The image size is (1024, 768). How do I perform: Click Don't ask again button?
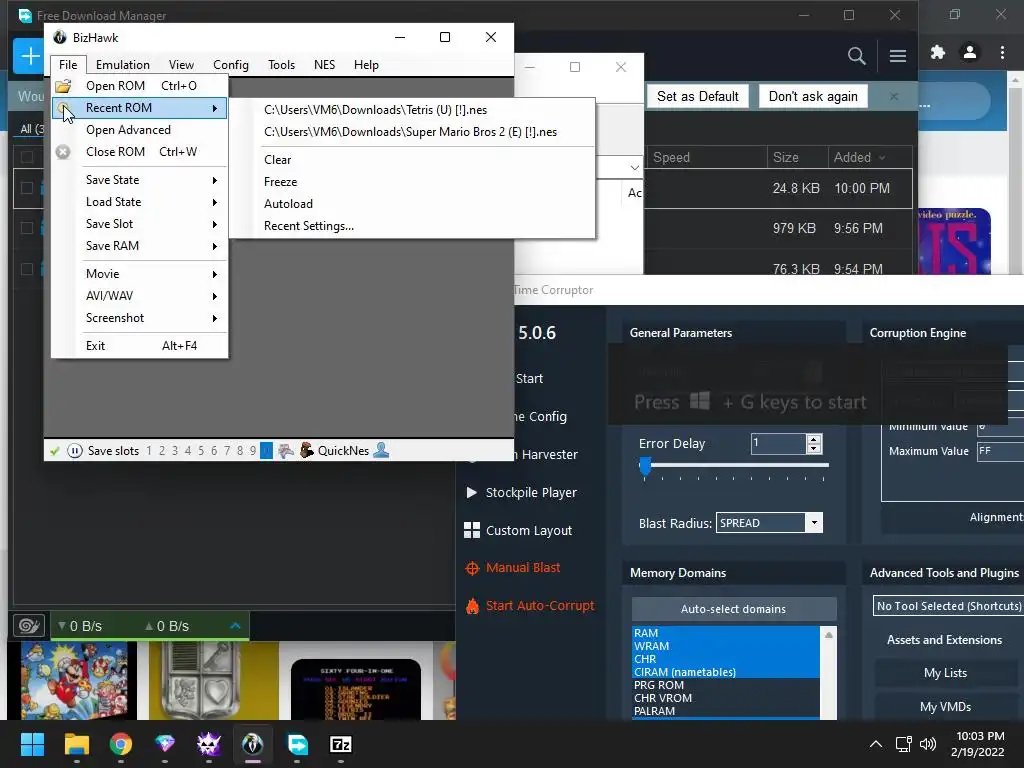point(813,96)
